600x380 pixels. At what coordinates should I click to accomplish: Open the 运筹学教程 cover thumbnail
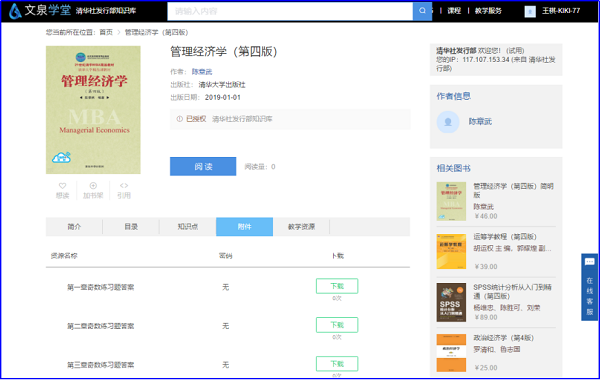point(451,251)
